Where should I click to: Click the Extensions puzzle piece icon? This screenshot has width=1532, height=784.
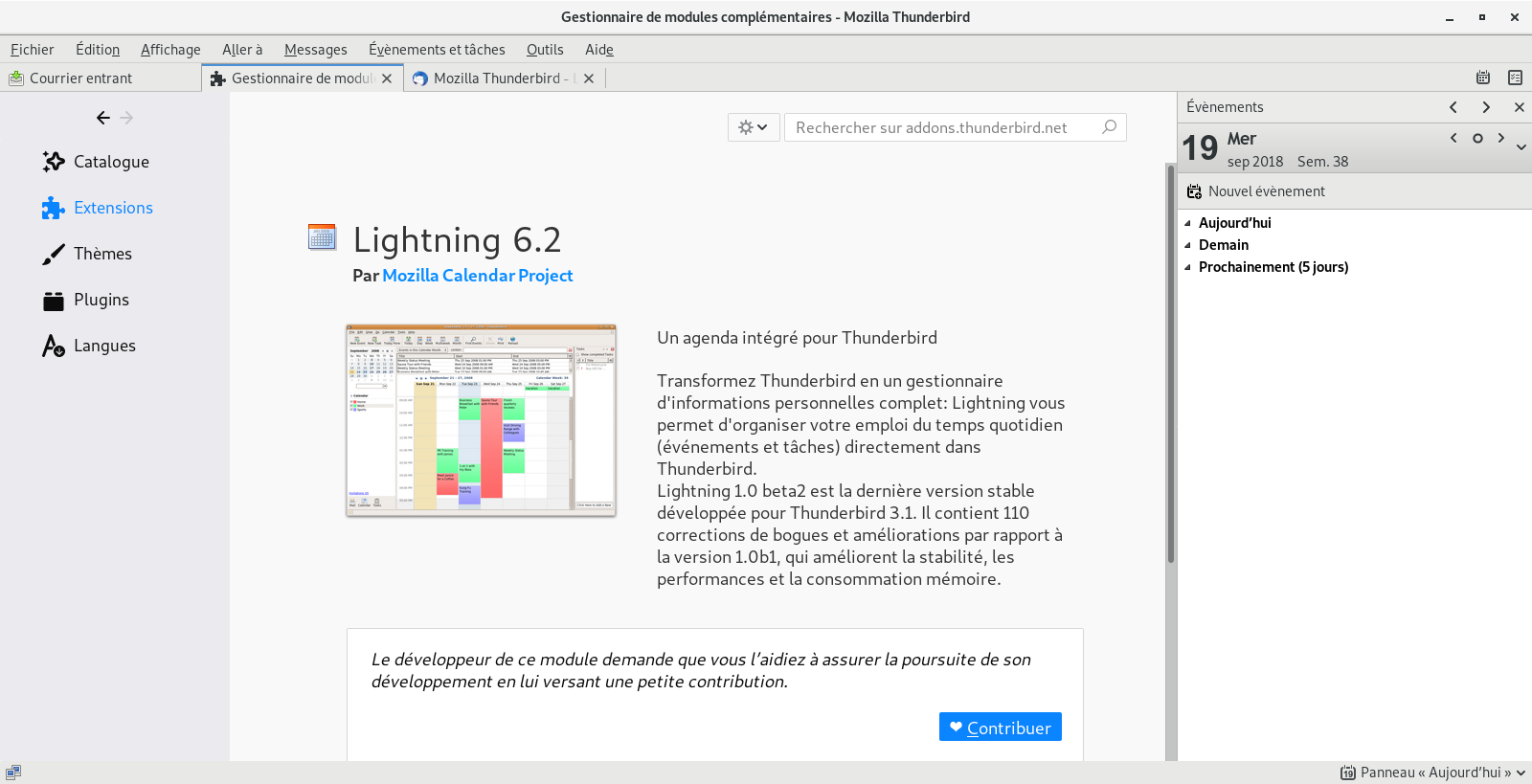tap(54, 208)
